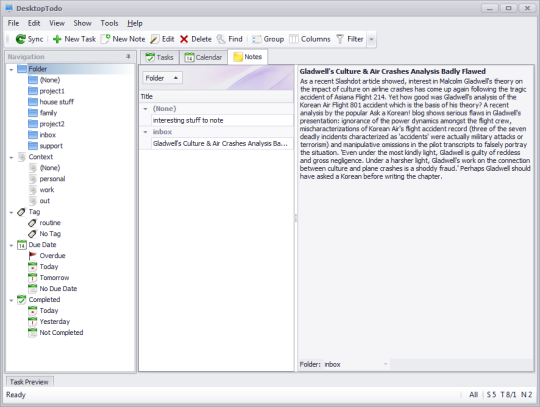Click the Group toolbar icon

pos(257,39)
